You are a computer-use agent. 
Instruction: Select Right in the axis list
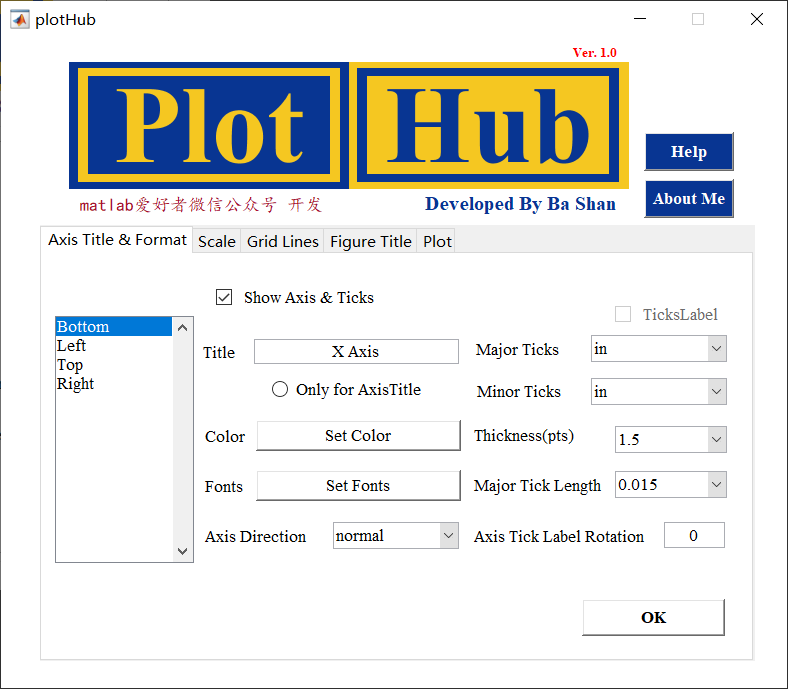pos(114,384)
